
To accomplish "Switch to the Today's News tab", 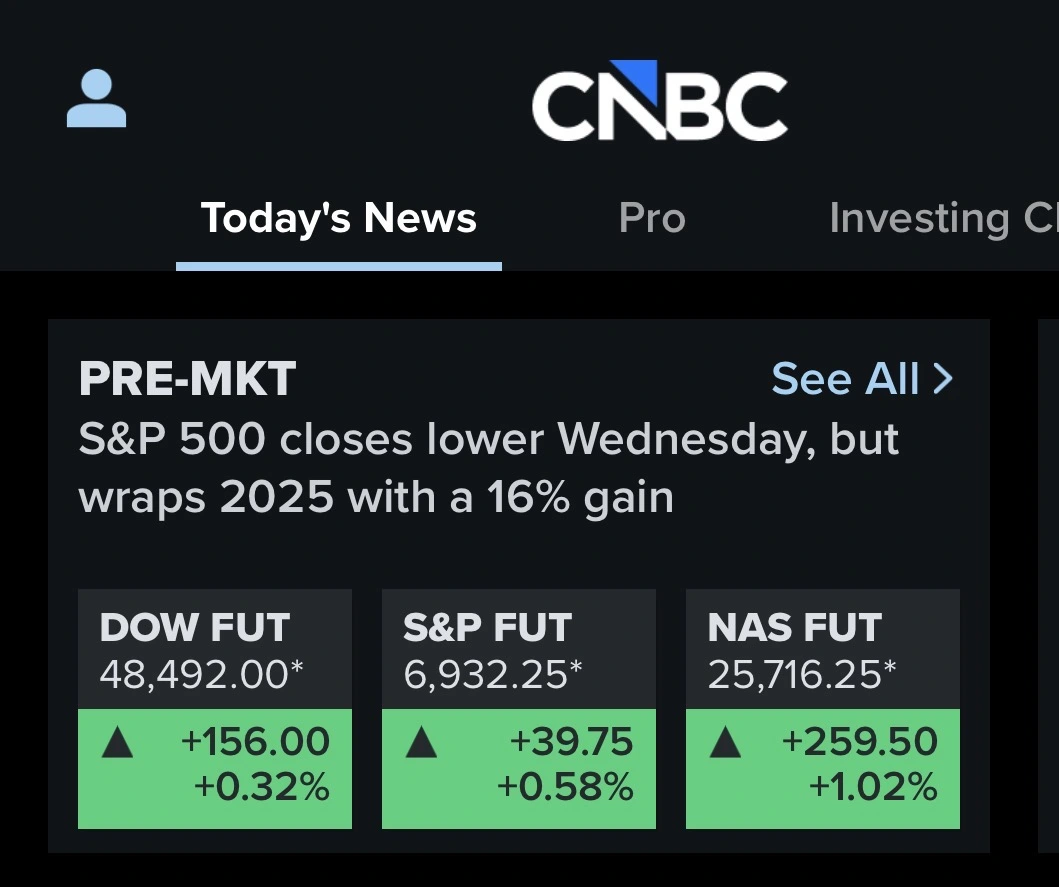I will (339, 218).
